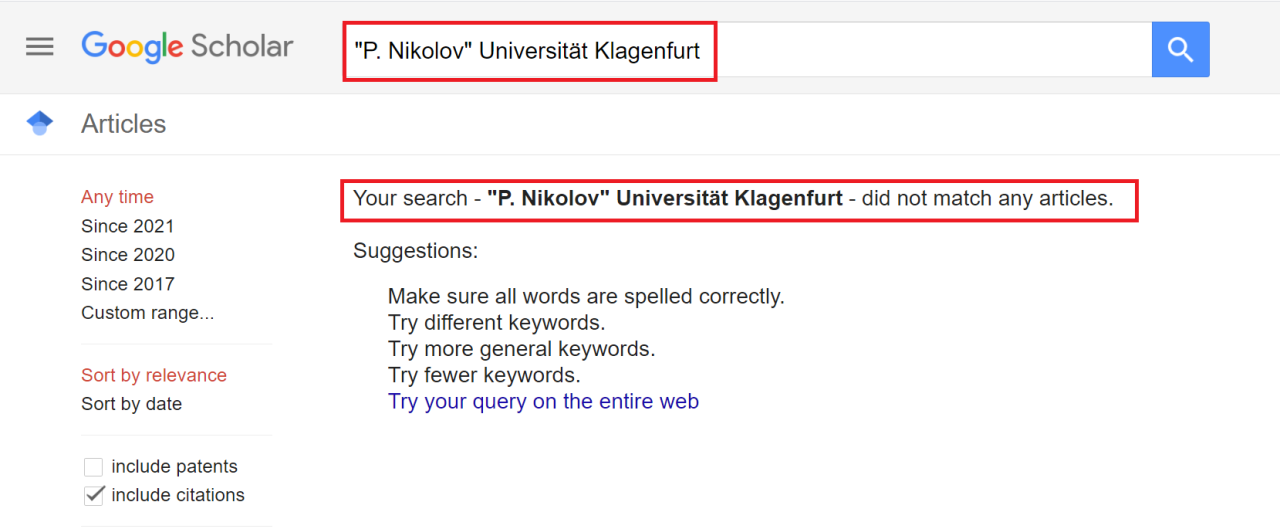Click into the search query field
This screenshot has width=1280, height=529.
900,50
